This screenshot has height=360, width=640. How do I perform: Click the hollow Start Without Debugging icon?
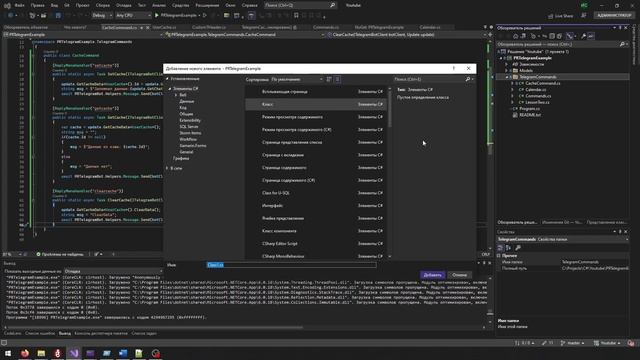coord(205,16)
